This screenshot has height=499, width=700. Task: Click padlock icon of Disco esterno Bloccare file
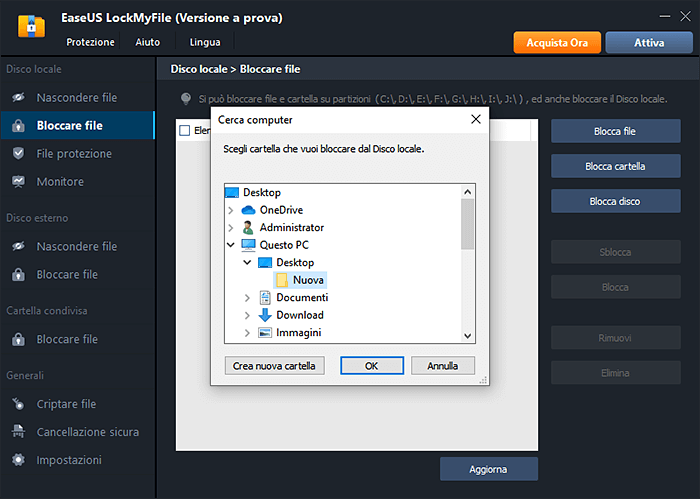(x=18, y=274)
